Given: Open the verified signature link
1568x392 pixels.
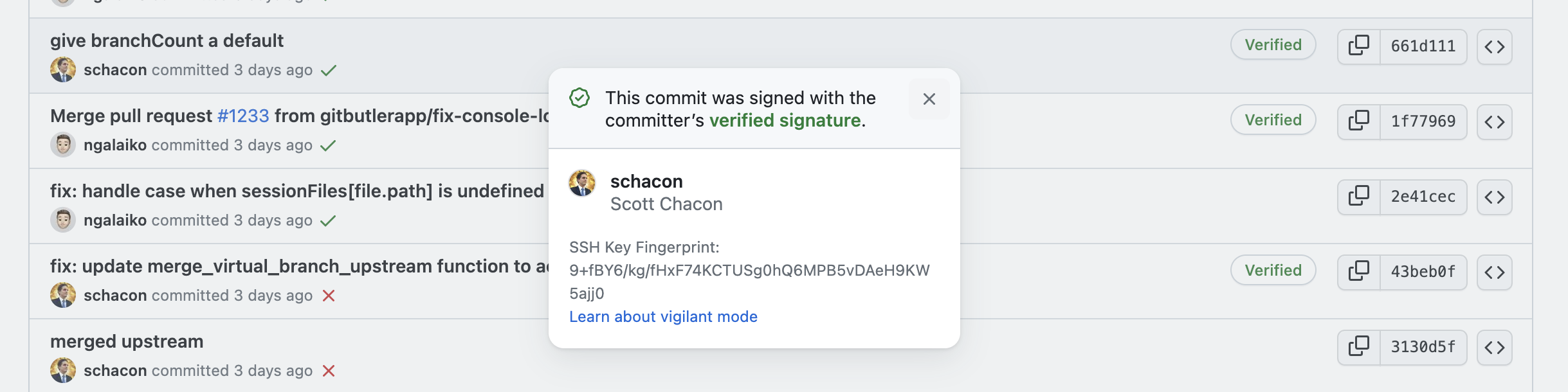Looking at the screenshot, I should coord(785,121).
